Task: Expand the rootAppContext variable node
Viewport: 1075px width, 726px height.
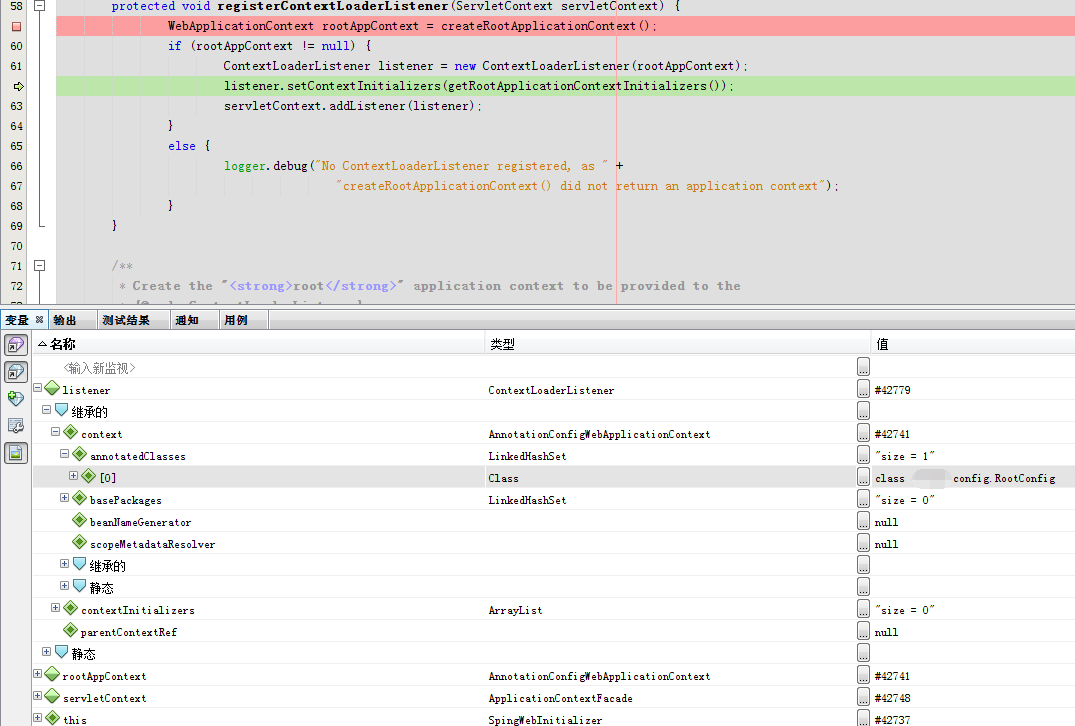Action: (38, 673)
